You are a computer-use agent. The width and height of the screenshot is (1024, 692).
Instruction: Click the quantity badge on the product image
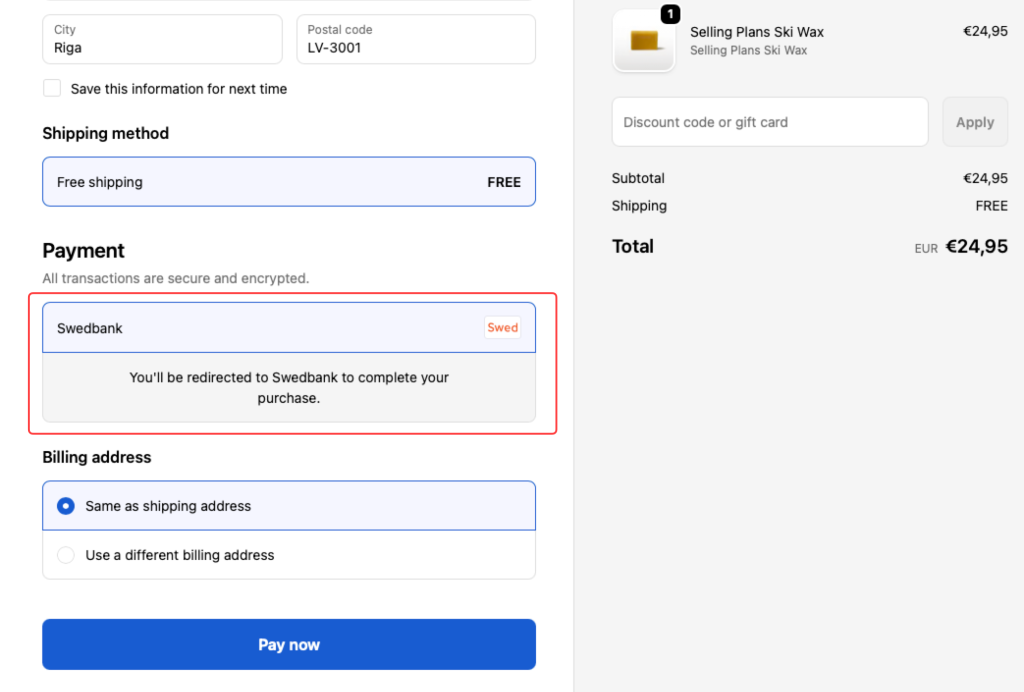point(670,14)
